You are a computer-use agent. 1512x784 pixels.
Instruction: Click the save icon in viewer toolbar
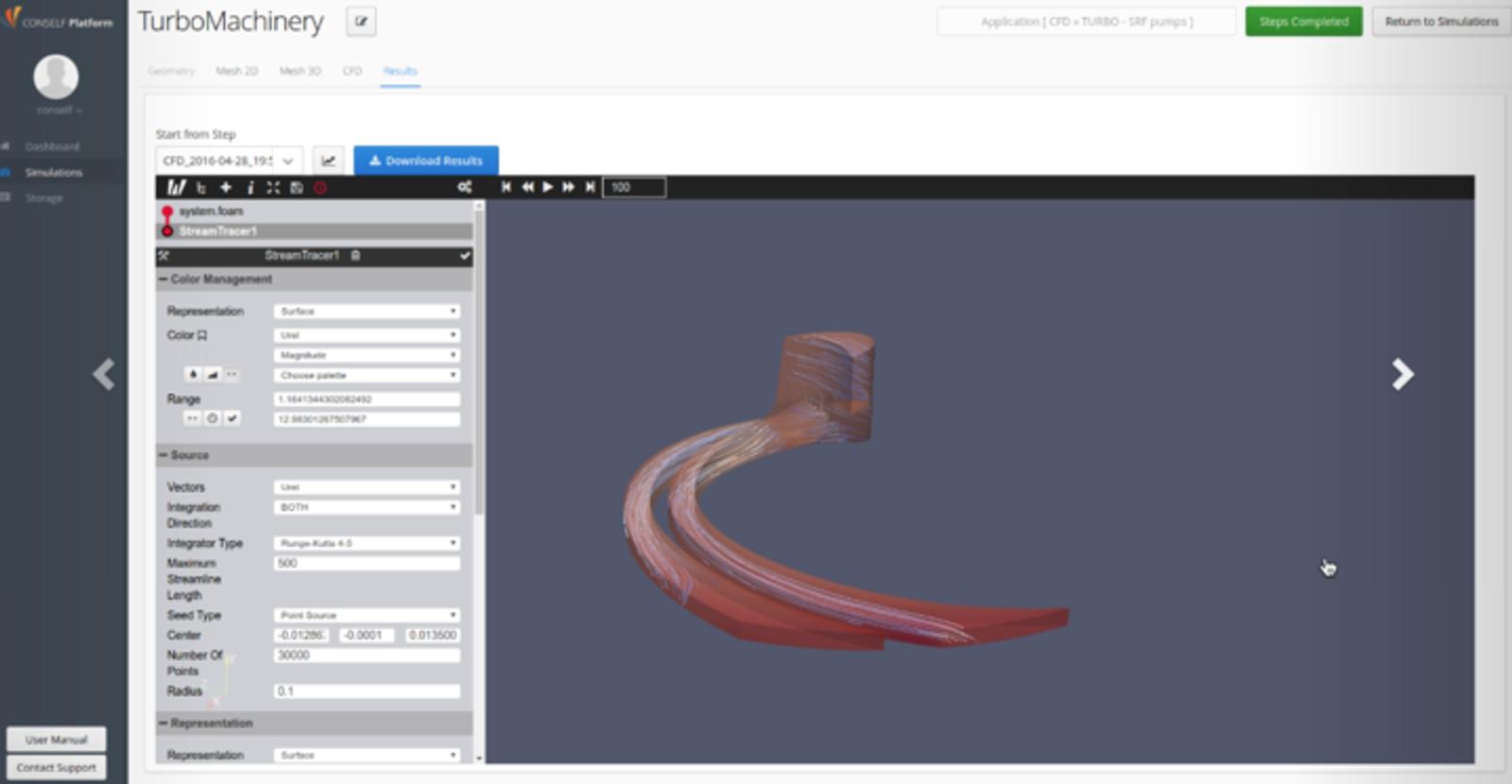pos(297,187)
